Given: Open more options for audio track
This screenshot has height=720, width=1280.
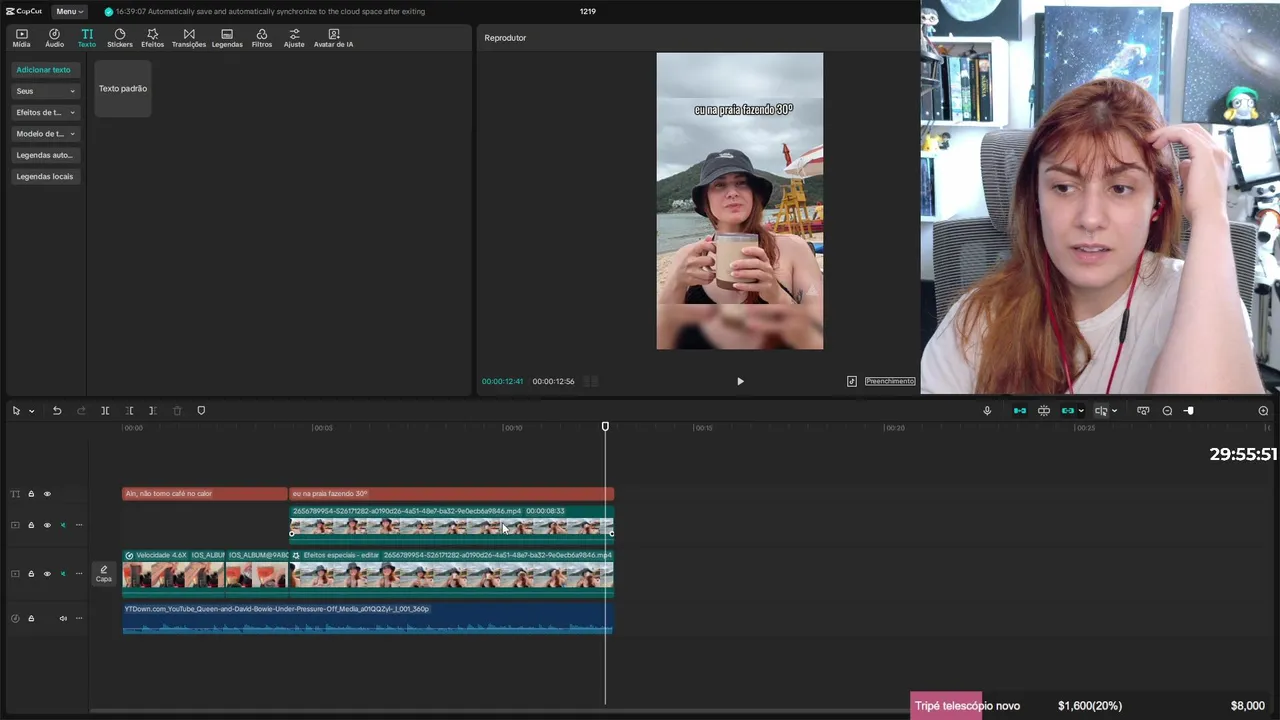Looking at the screenshot, I should (79, 618).
